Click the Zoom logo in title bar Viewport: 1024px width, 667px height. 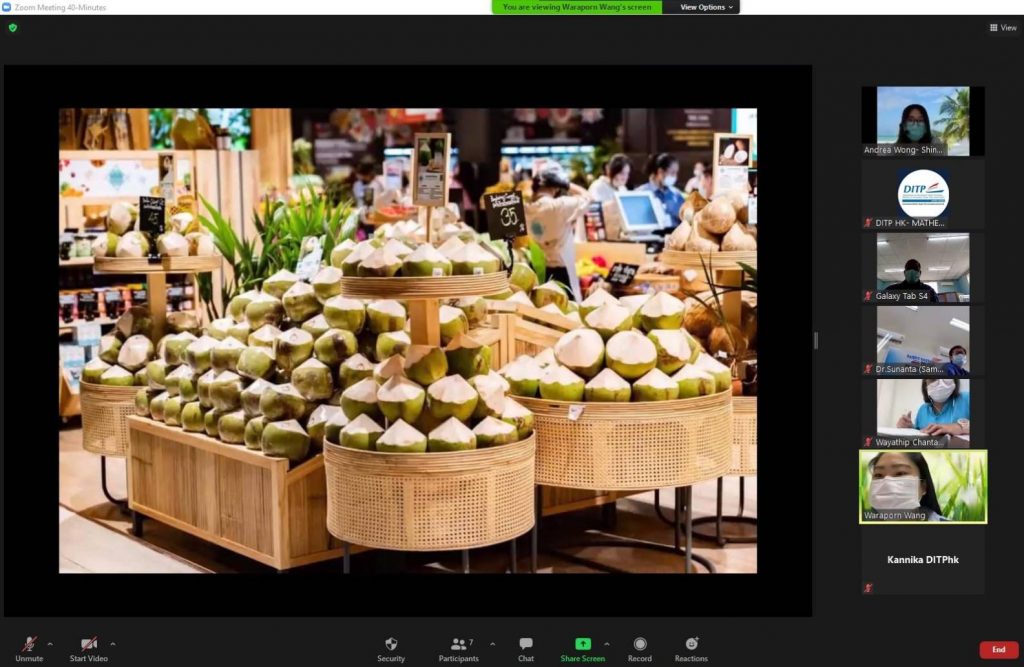6,7
